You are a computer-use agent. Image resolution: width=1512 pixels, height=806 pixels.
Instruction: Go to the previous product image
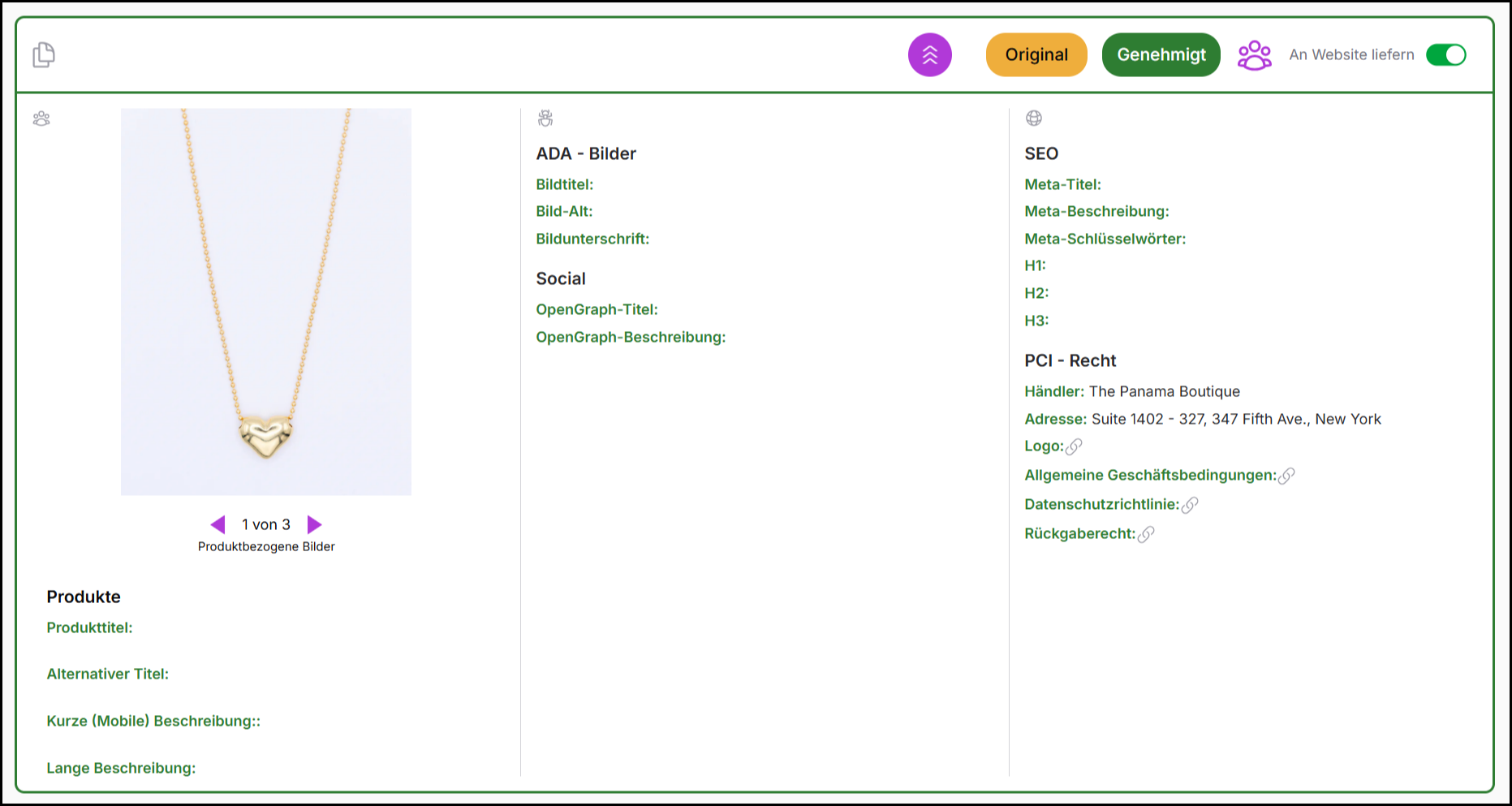click(218, 525)
